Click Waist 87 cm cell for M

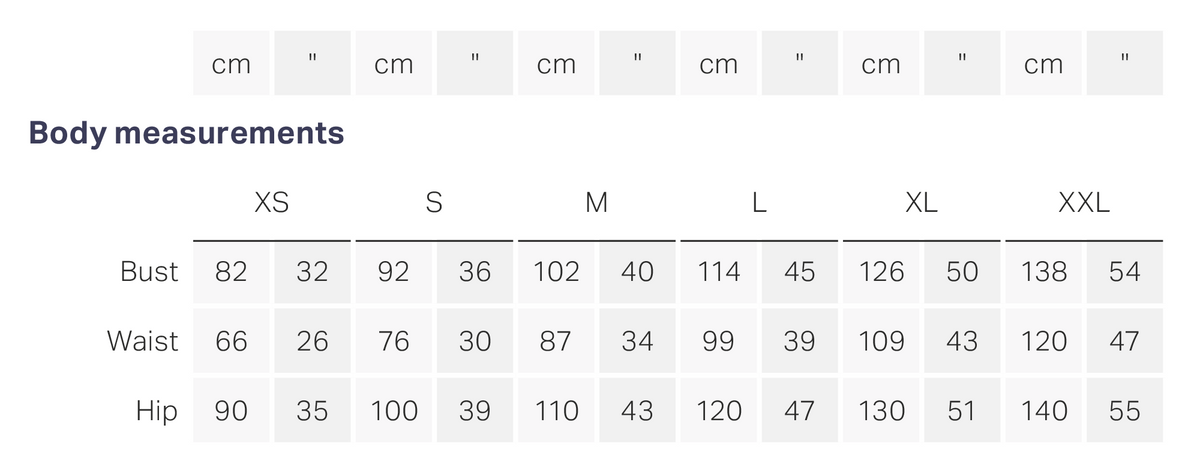pyautogui.click(x=556, y=341)
